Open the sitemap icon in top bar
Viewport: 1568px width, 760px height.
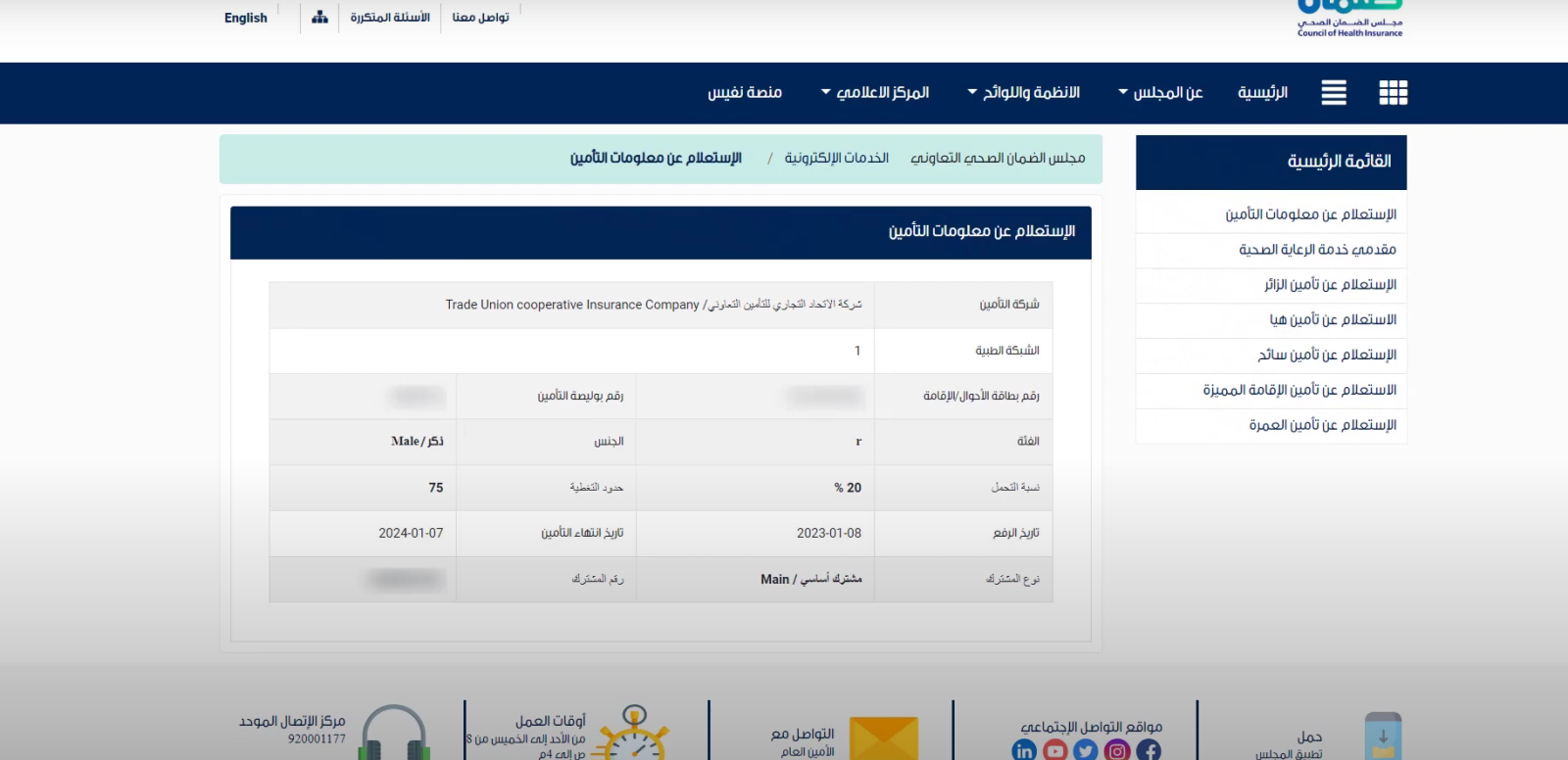pos(319,18)
